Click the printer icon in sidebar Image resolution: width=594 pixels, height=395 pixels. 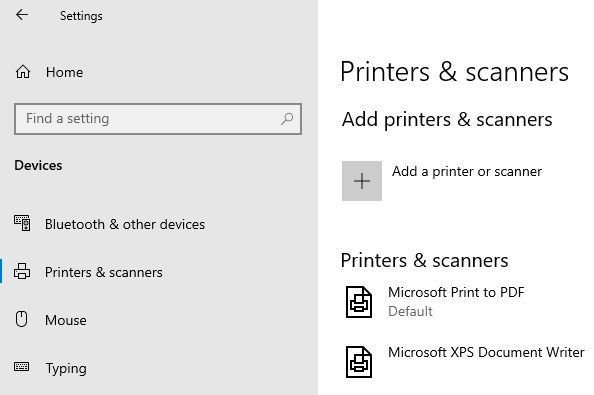tap(22, 271)
